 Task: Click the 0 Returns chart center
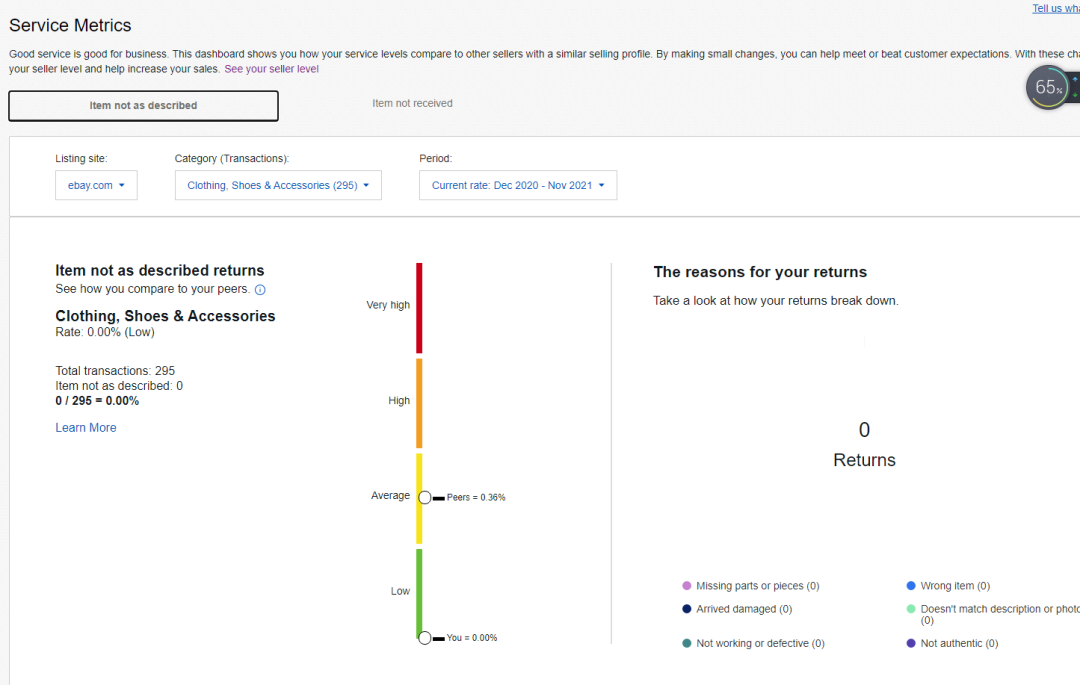(x=864, y=445)
